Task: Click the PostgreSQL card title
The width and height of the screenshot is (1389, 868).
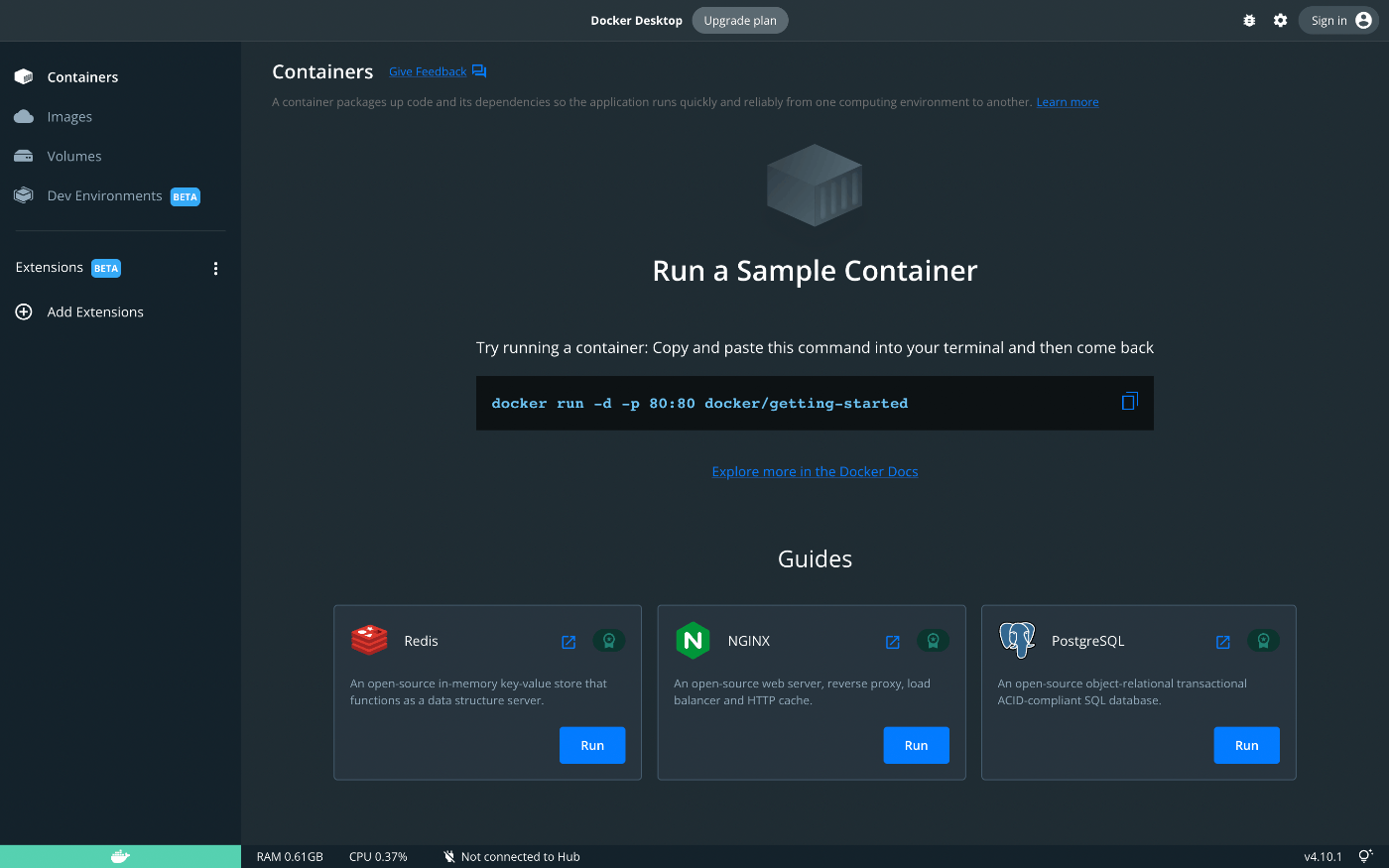Action: coord(1088,641)
